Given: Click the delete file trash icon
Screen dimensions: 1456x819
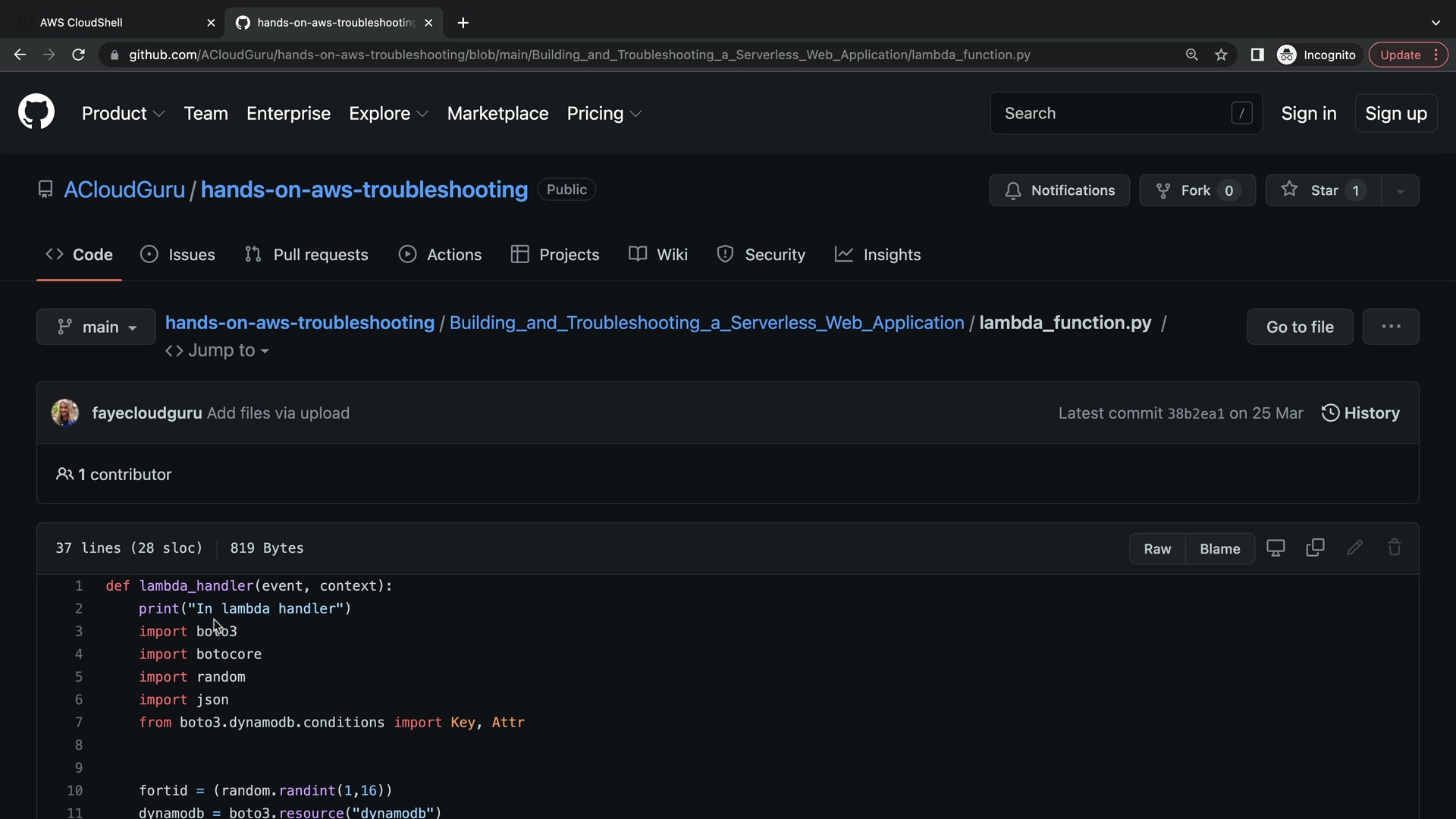Looking at the screenshot, I should click(x=1394, y=548).
